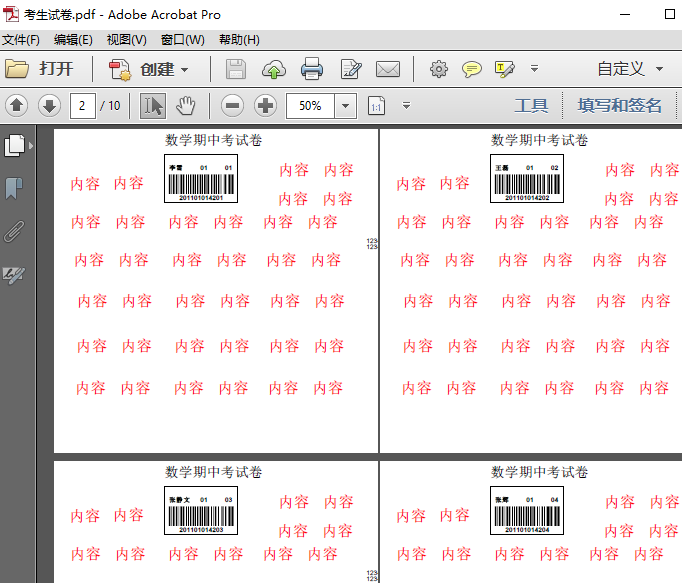Image resolution: width=682 pixels, height=583 pixels.
Task: Upload the file with the cloud icon
Action: 274,69
